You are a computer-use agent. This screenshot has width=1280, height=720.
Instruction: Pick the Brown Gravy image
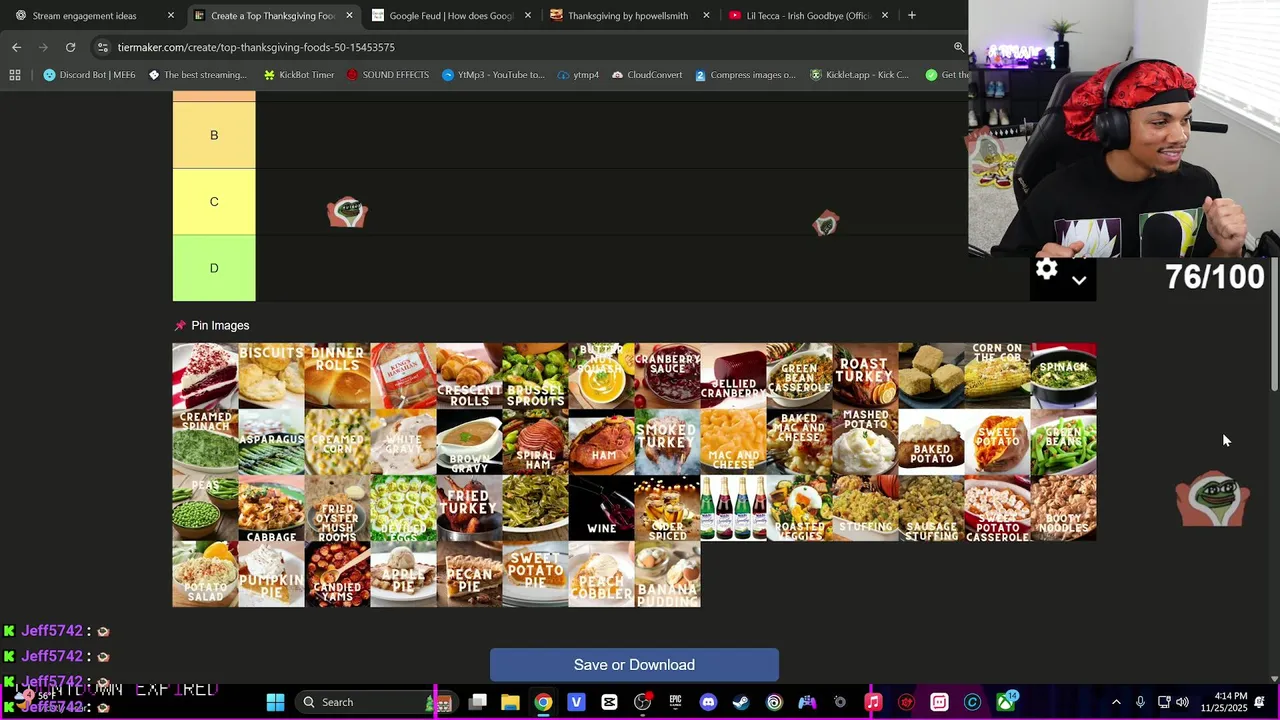tap(469, 442)
